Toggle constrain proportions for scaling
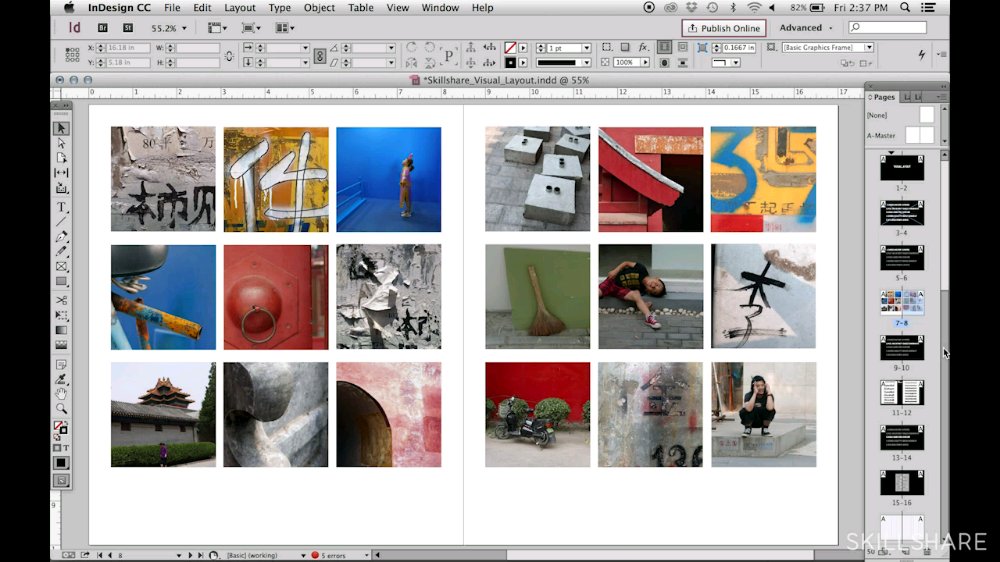The image size is (1000, 562). (320, 55)
